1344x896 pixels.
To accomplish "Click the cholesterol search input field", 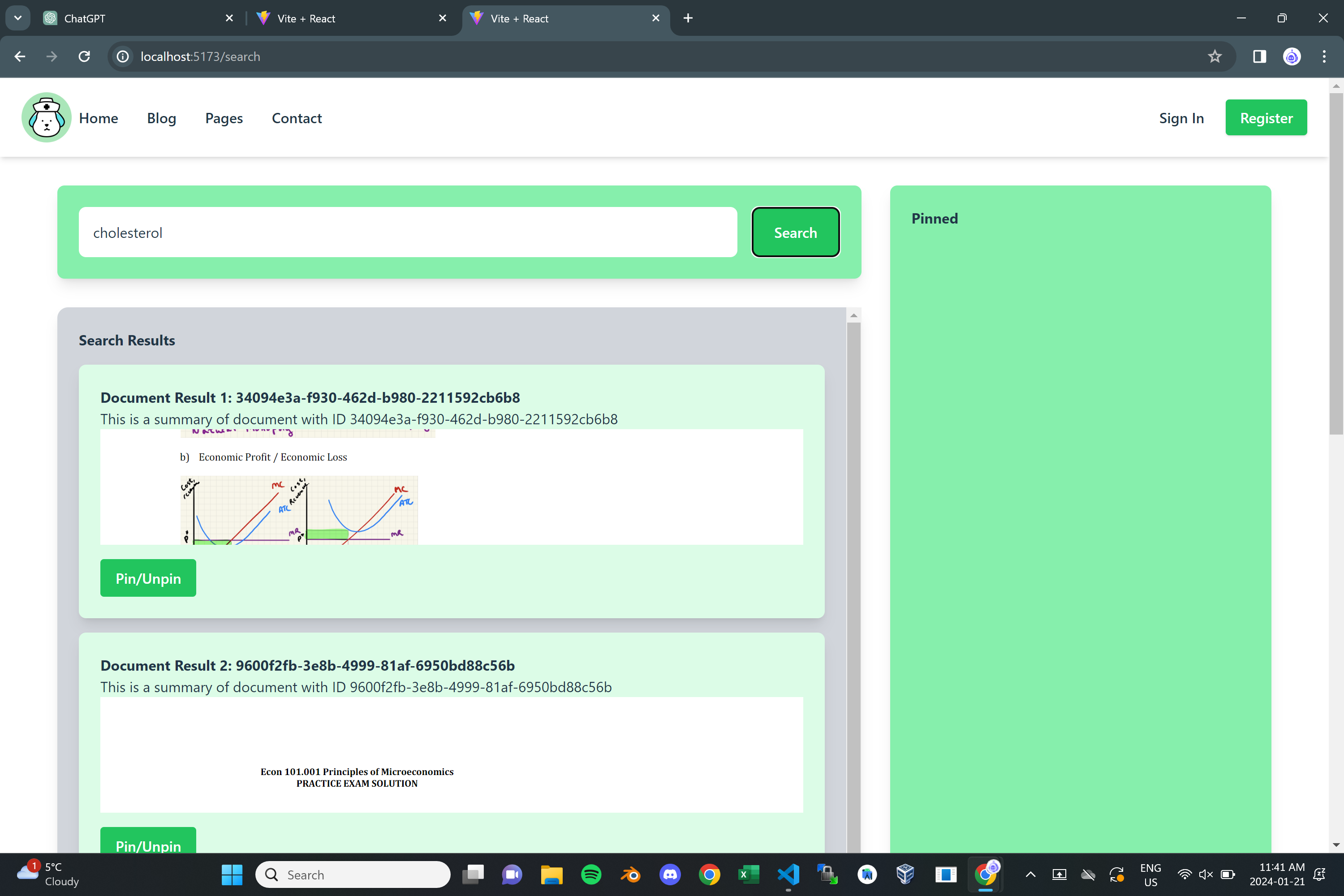I will point(407,233).
